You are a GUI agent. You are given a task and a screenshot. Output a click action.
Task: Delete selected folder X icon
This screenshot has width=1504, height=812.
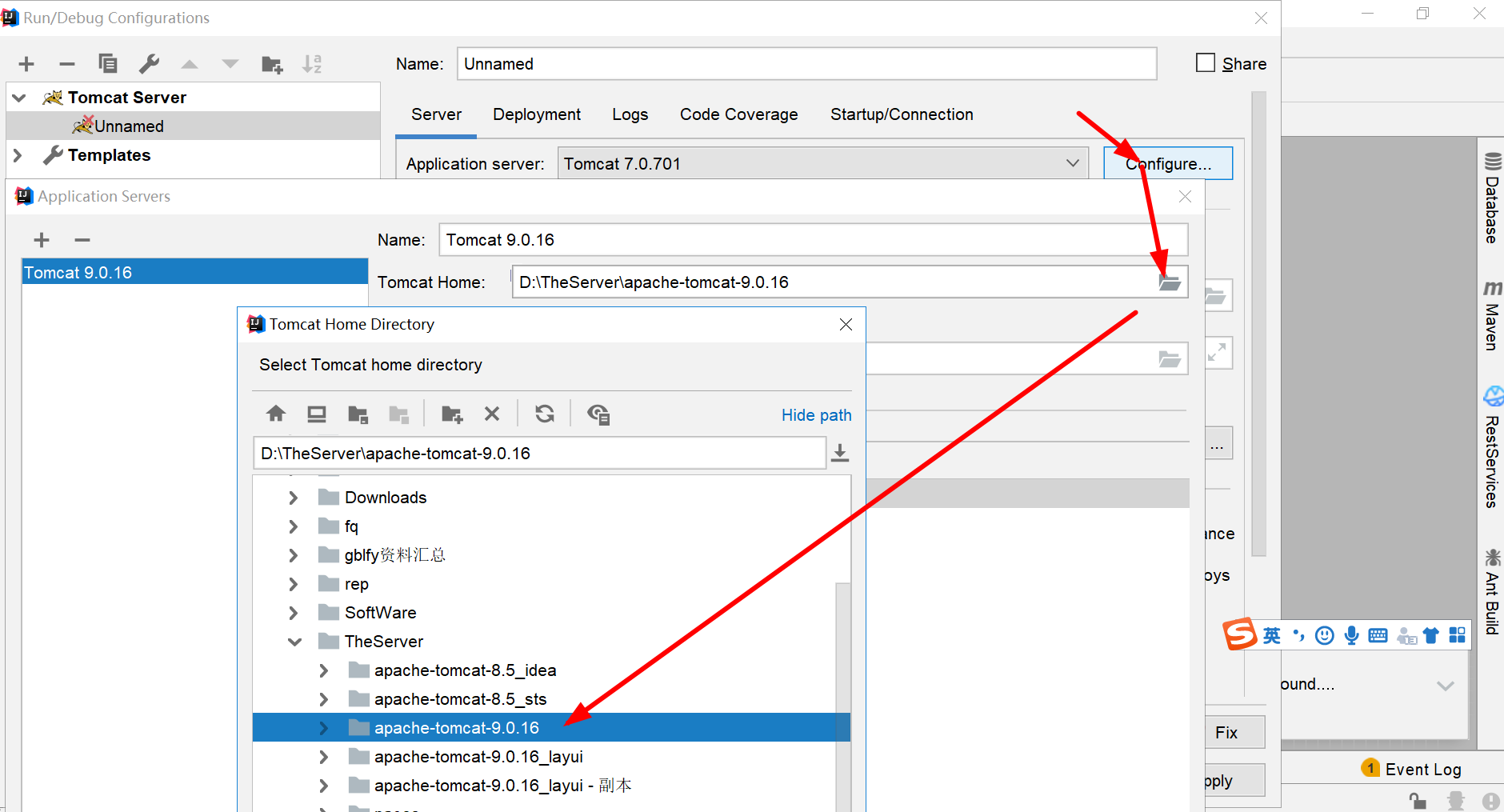click(492, 414)
